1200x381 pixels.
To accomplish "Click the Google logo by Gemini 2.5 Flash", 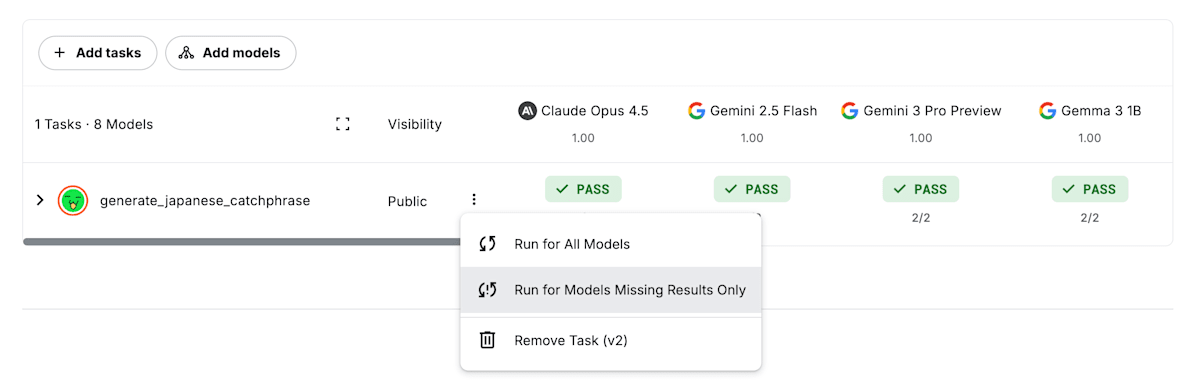I will (x=696, y=111).
